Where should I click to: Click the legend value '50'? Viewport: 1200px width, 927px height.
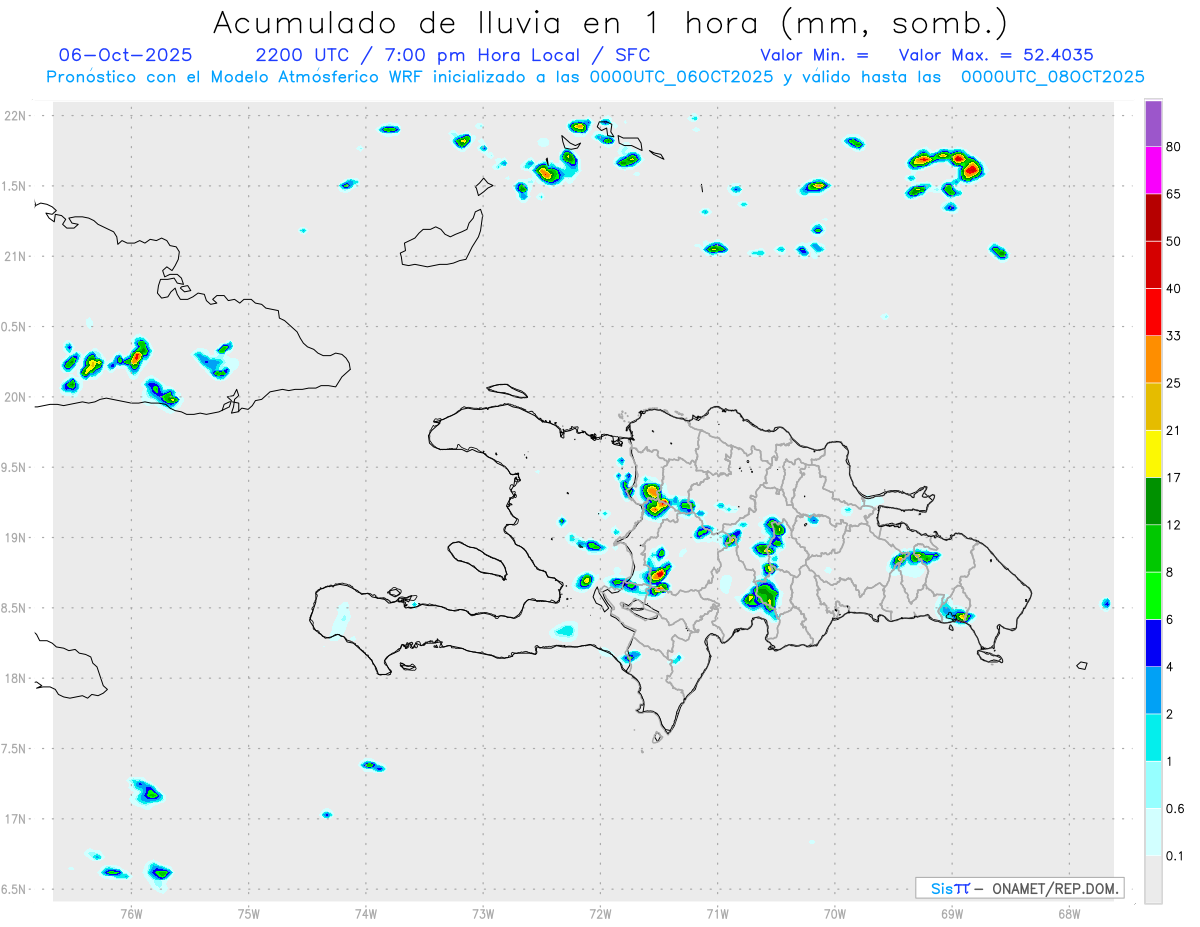(1174, 241)
